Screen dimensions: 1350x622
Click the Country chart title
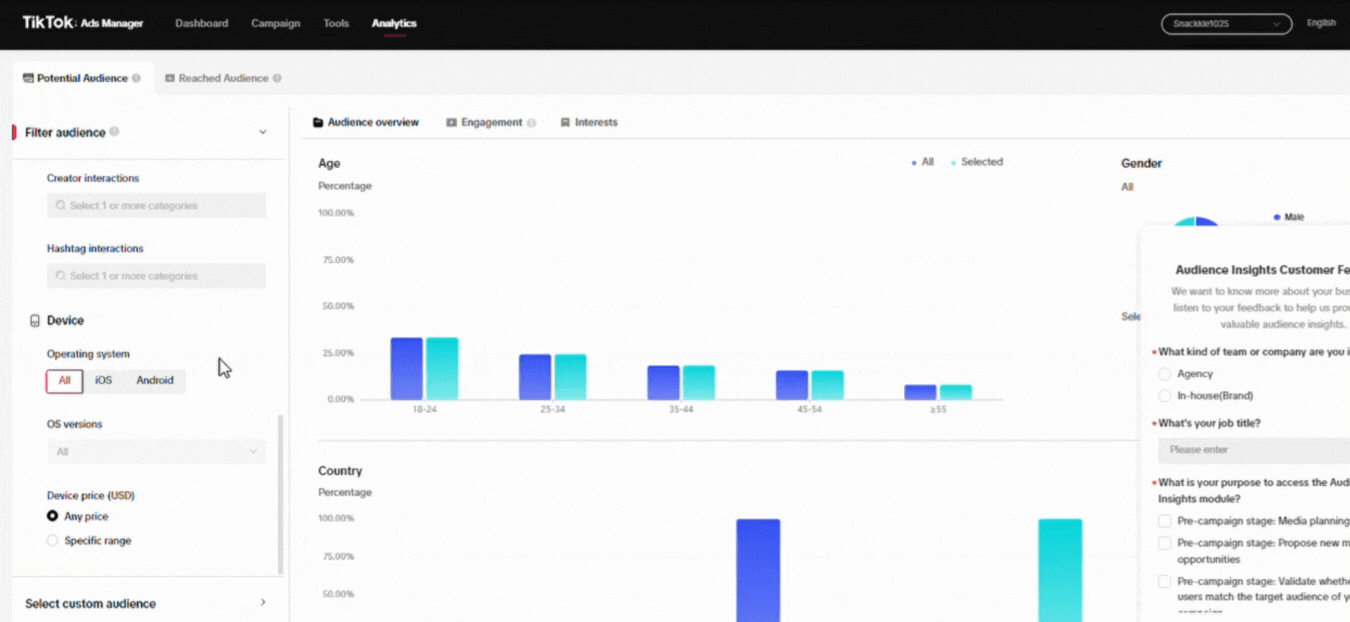340,471
